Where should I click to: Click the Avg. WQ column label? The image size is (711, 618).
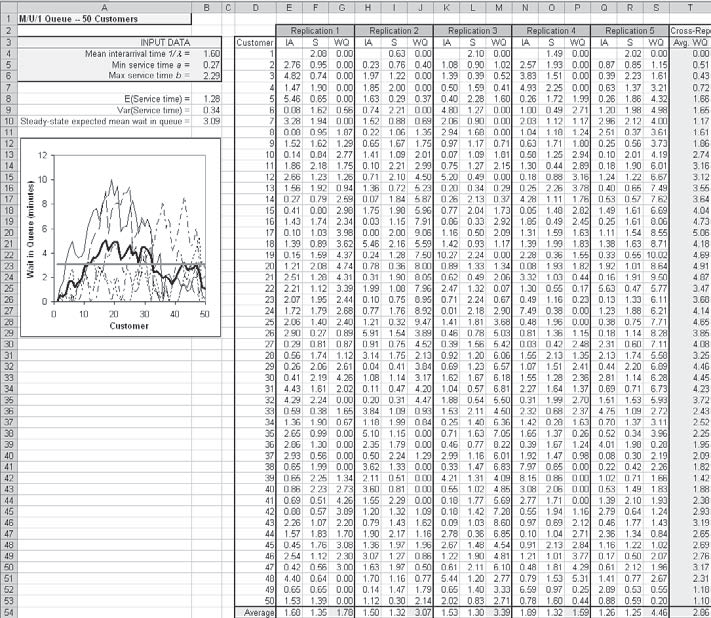(690, 42)
